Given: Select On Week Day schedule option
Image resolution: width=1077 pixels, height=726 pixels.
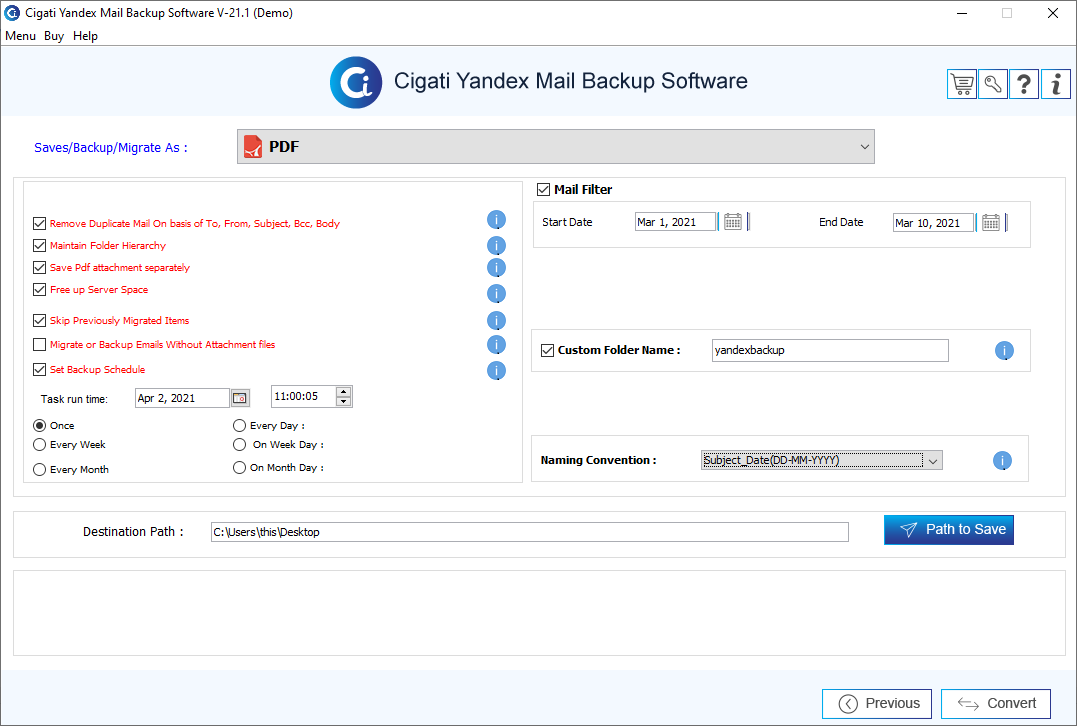Looking at the screenshot, I should click(239, 444).
